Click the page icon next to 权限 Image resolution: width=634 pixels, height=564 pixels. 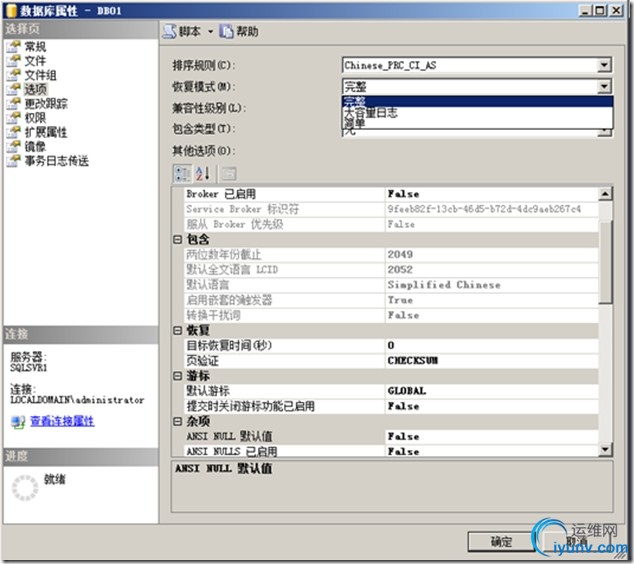point(13,118)
